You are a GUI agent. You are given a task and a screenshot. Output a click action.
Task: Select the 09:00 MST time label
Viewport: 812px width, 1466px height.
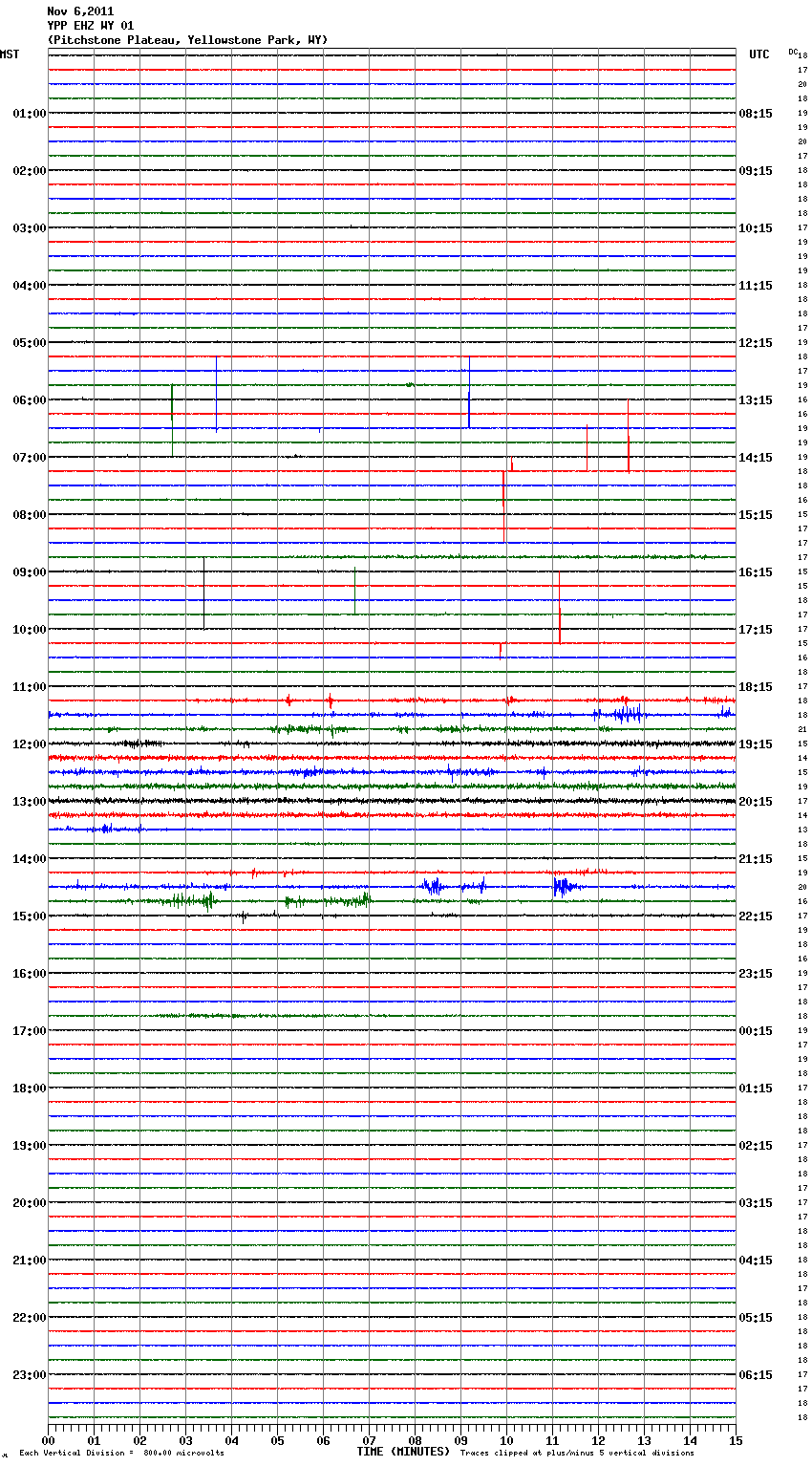(x=30, y=572)
